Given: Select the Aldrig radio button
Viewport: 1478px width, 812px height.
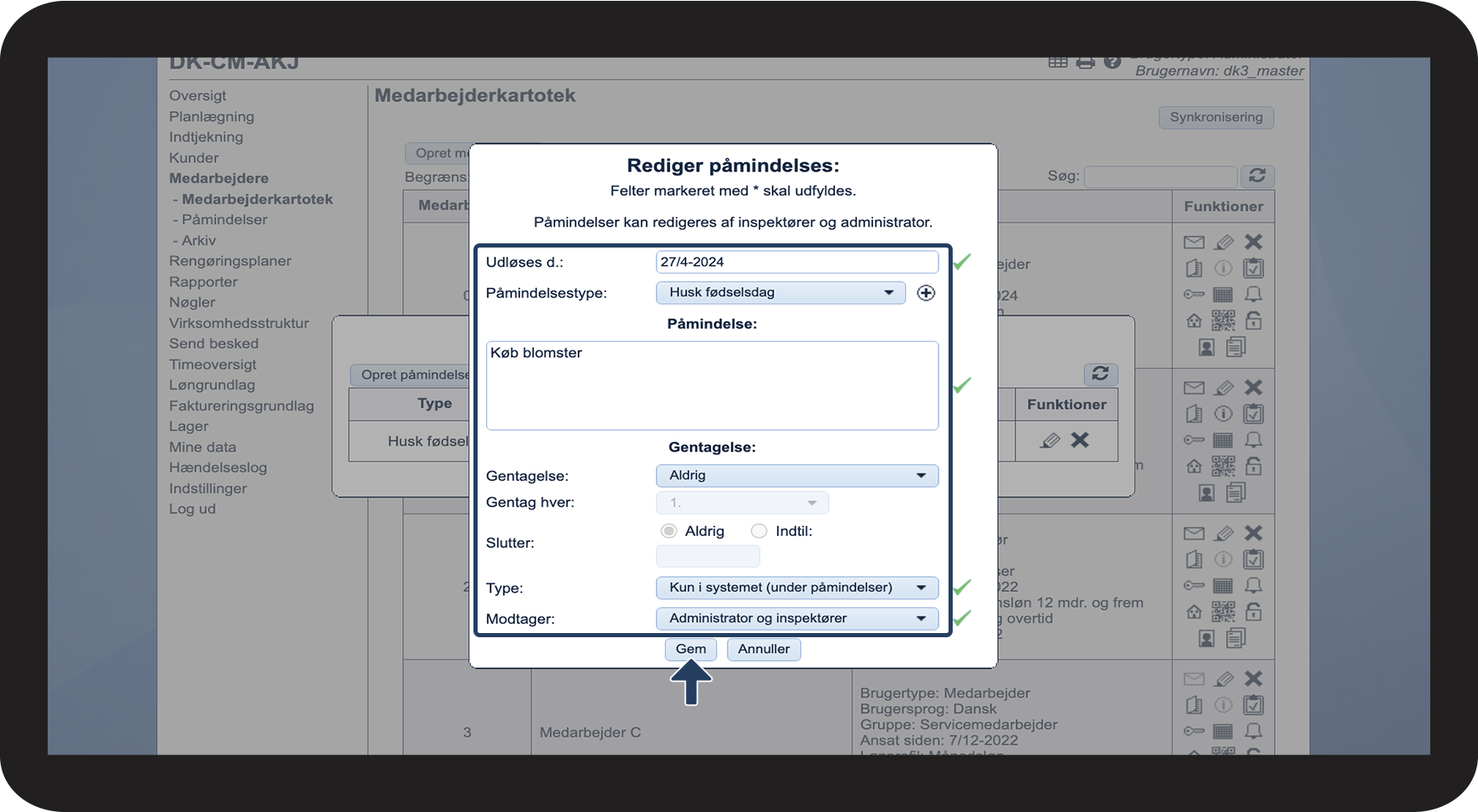Looking at the screenshot, I should pos(668,531).
